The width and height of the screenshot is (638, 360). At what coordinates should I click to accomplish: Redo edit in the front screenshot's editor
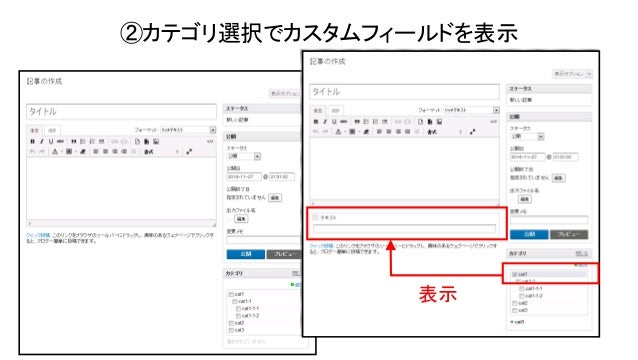pos(325,132)
